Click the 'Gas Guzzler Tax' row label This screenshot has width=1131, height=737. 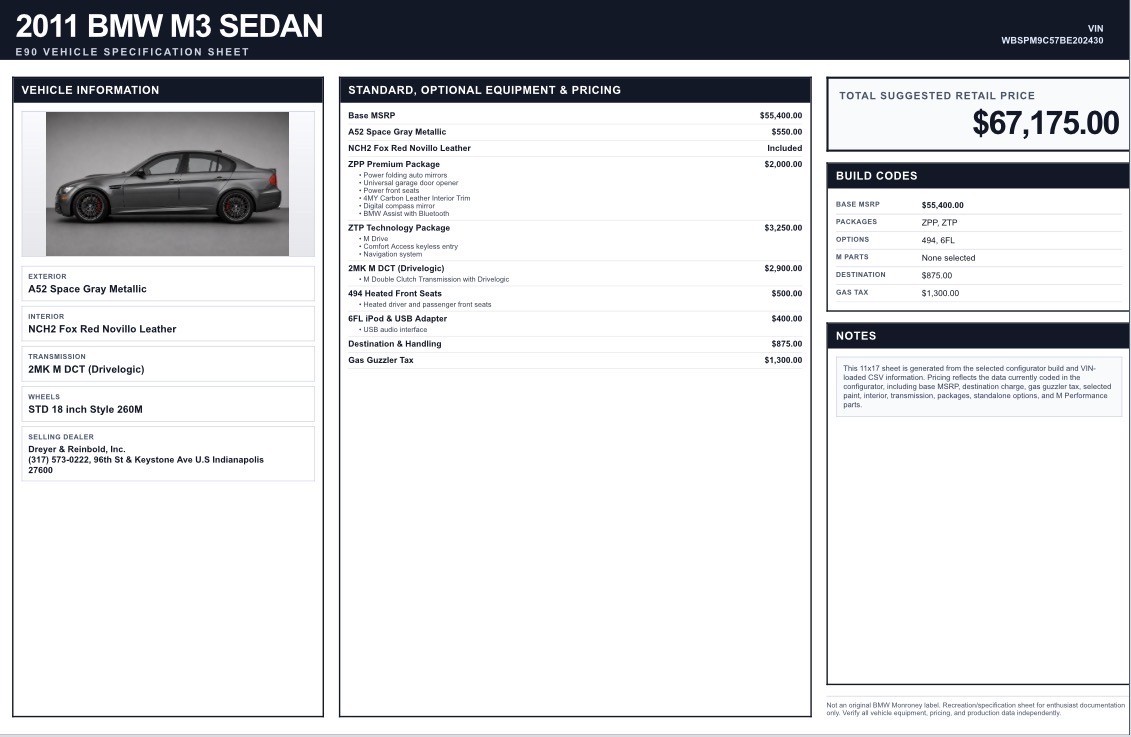[x=381, y=361]
